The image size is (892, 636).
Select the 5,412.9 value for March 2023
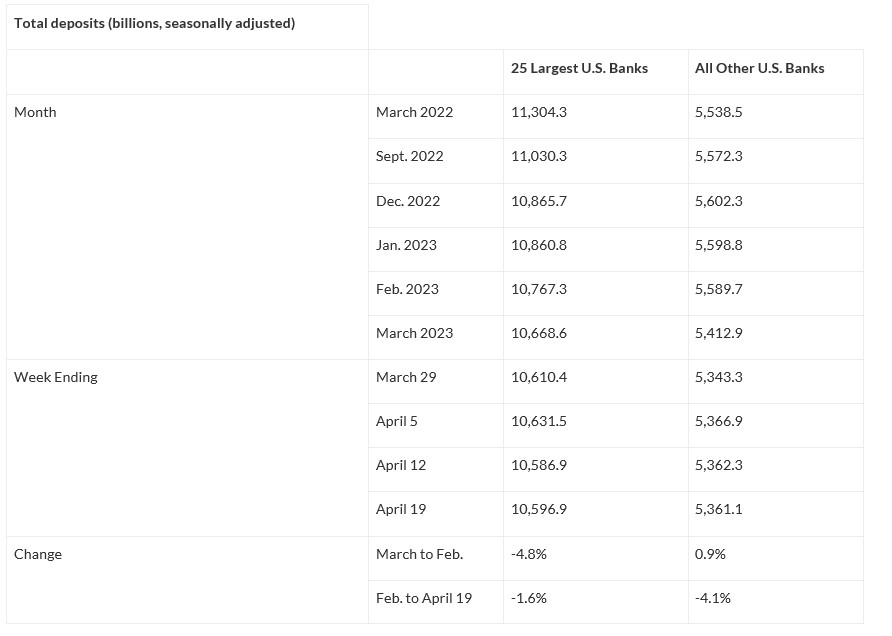click(718, 333)
